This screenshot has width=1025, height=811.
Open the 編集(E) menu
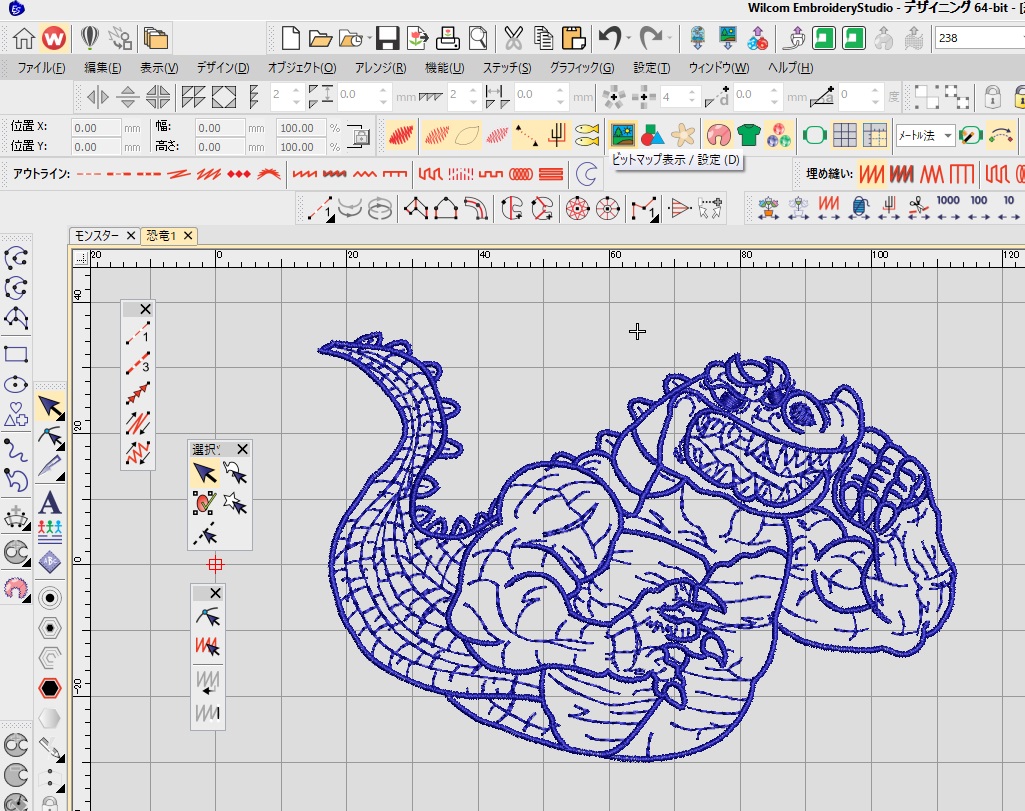pyautogui.click(x=103, y=68)
